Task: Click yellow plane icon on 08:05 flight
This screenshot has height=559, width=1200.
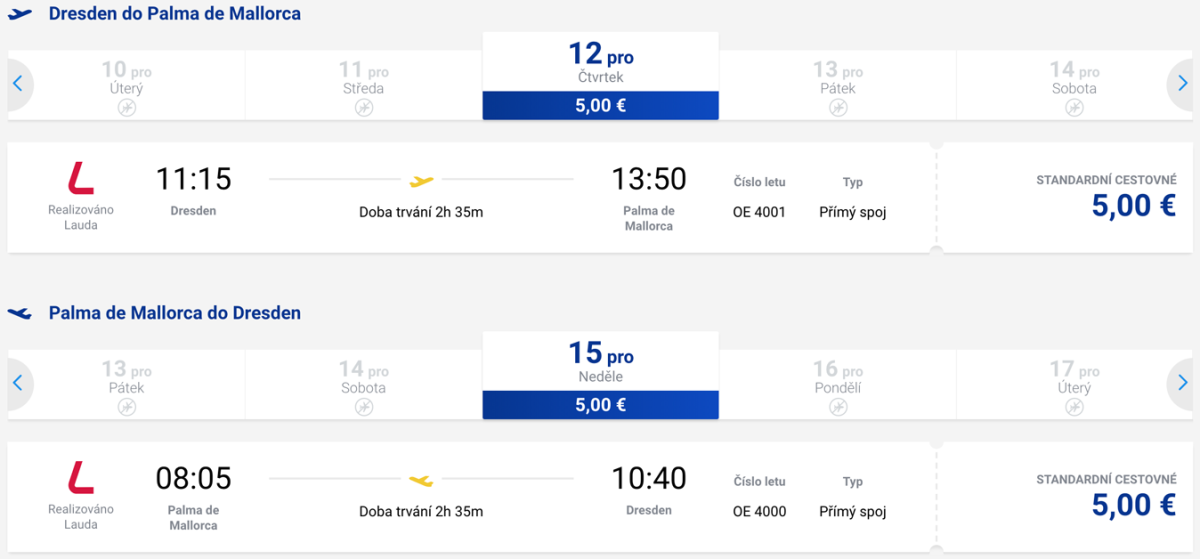Action: click(422, 480)
